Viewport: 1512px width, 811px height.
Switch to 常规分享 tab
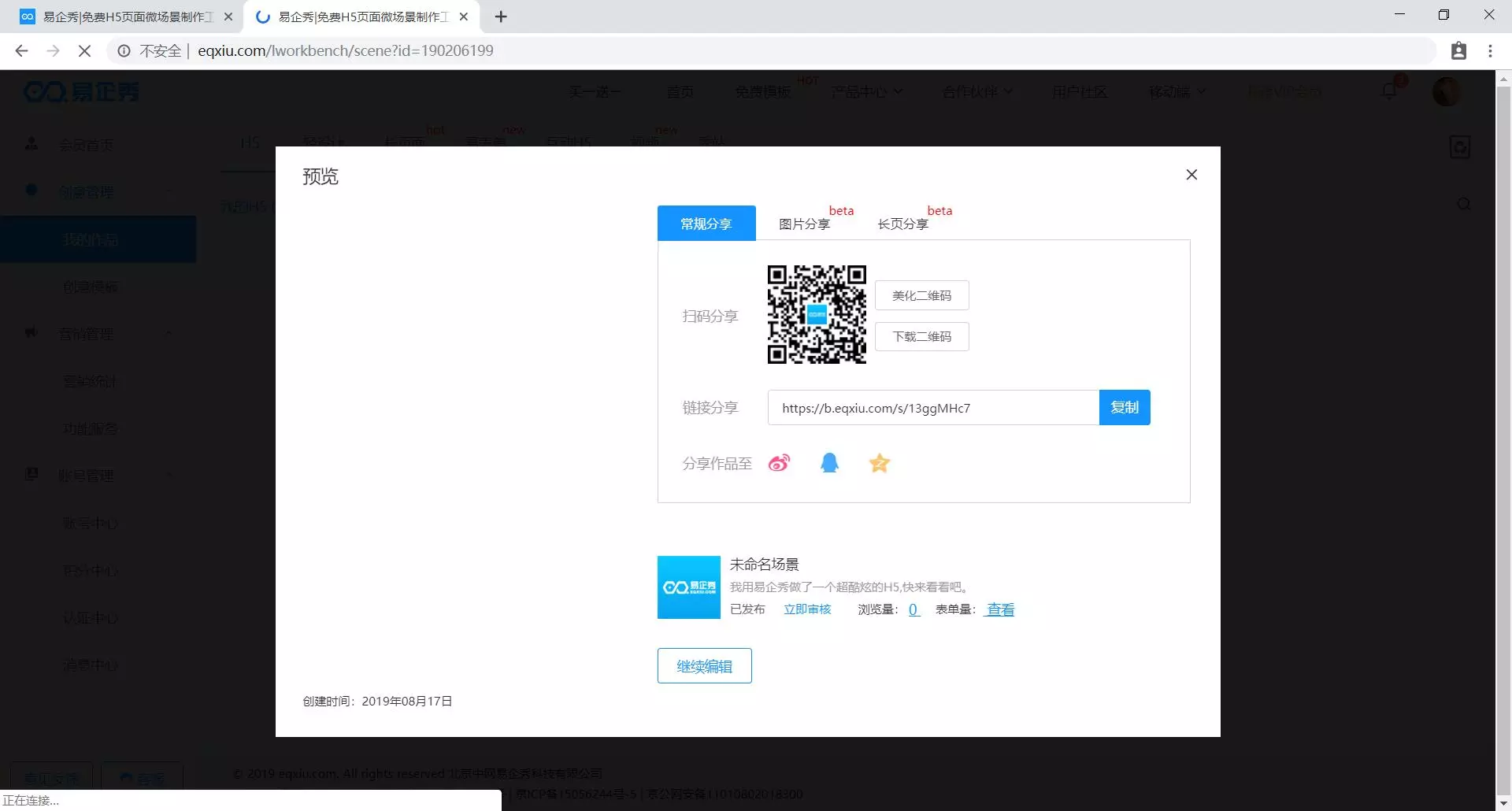coord(706,224)
